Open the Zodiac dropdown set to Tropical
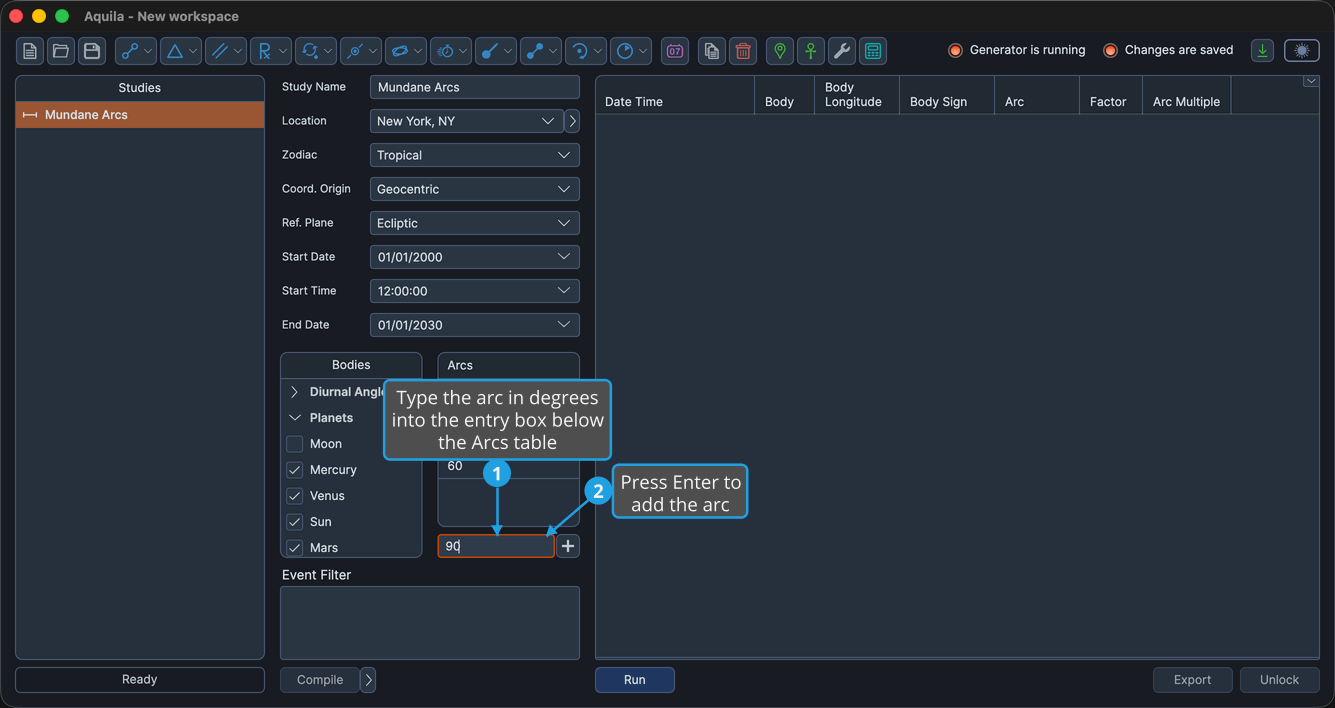Viewport: 1335px width, 708px height. [475, 155]
